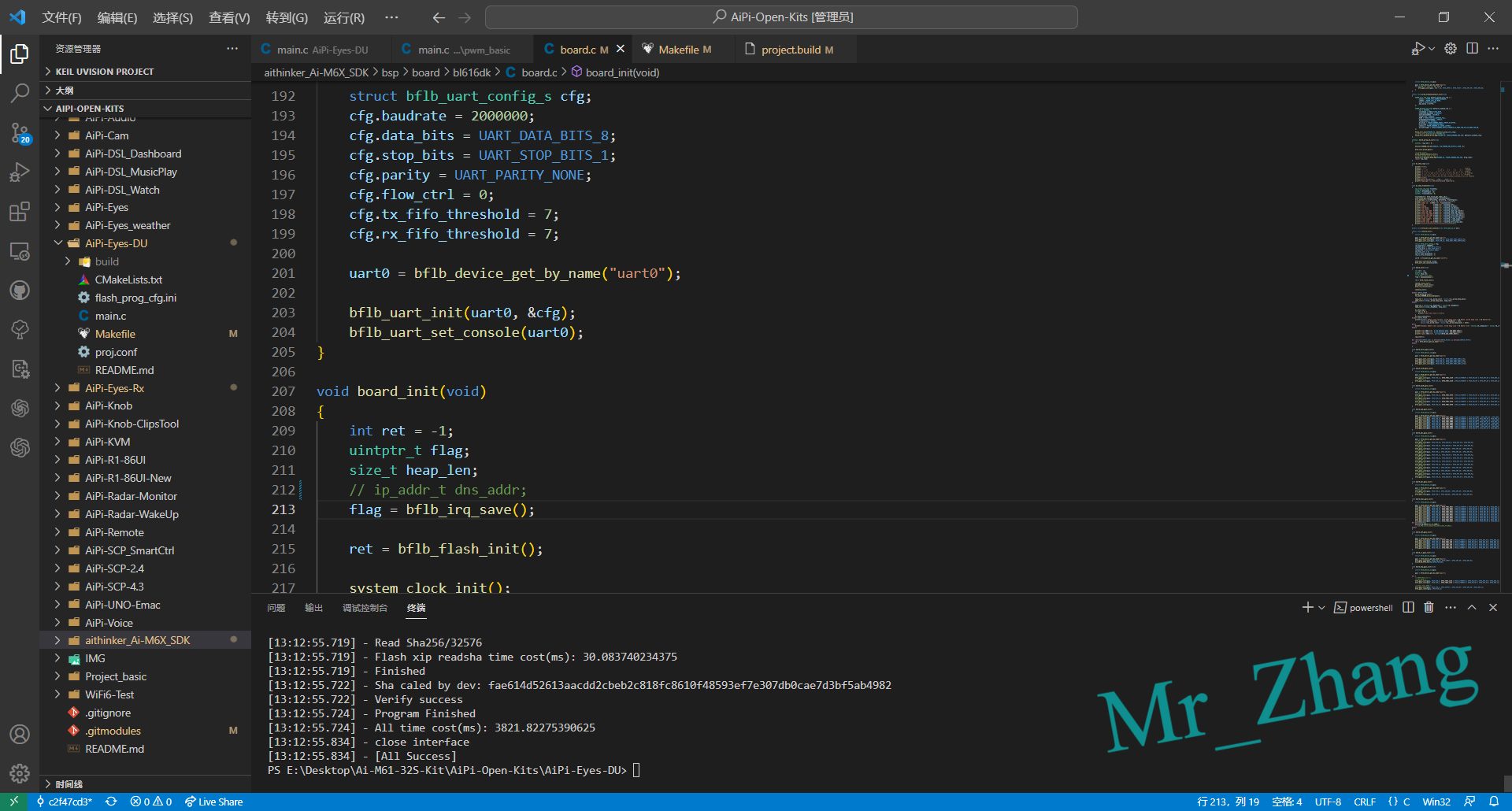
Task: Open Source Control view with 20 badge
Action: (x=20, y=133)
